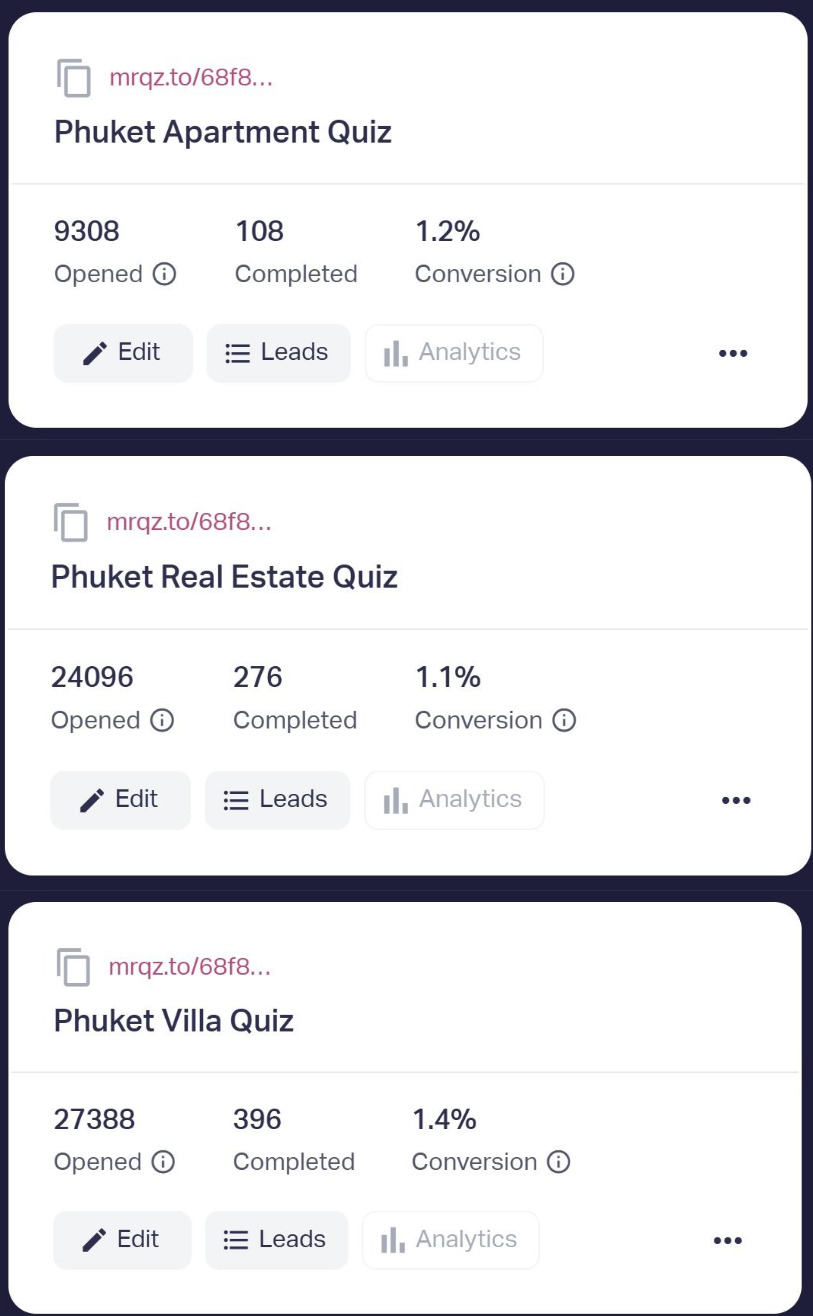Expand the three-dot menu on Phuket Real Estate Quiz
This screenshot has width=813, height=1316.
[736, 799]
